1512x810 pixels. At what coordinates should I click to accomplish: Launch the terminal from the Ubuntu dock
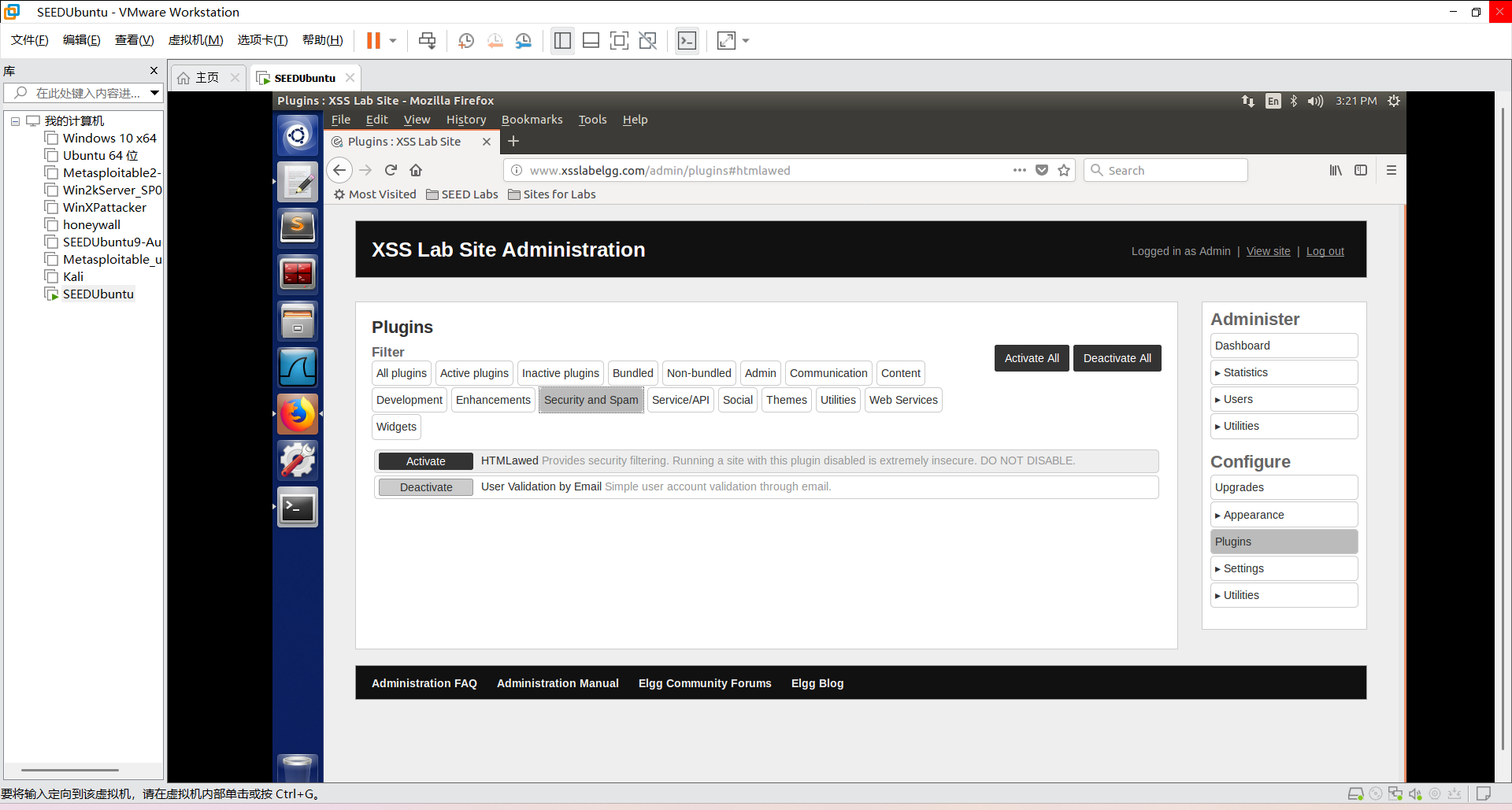[x=298, y=507]
